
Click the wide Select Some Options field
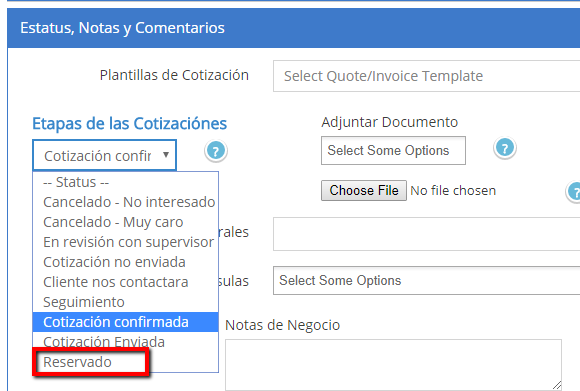426,280
